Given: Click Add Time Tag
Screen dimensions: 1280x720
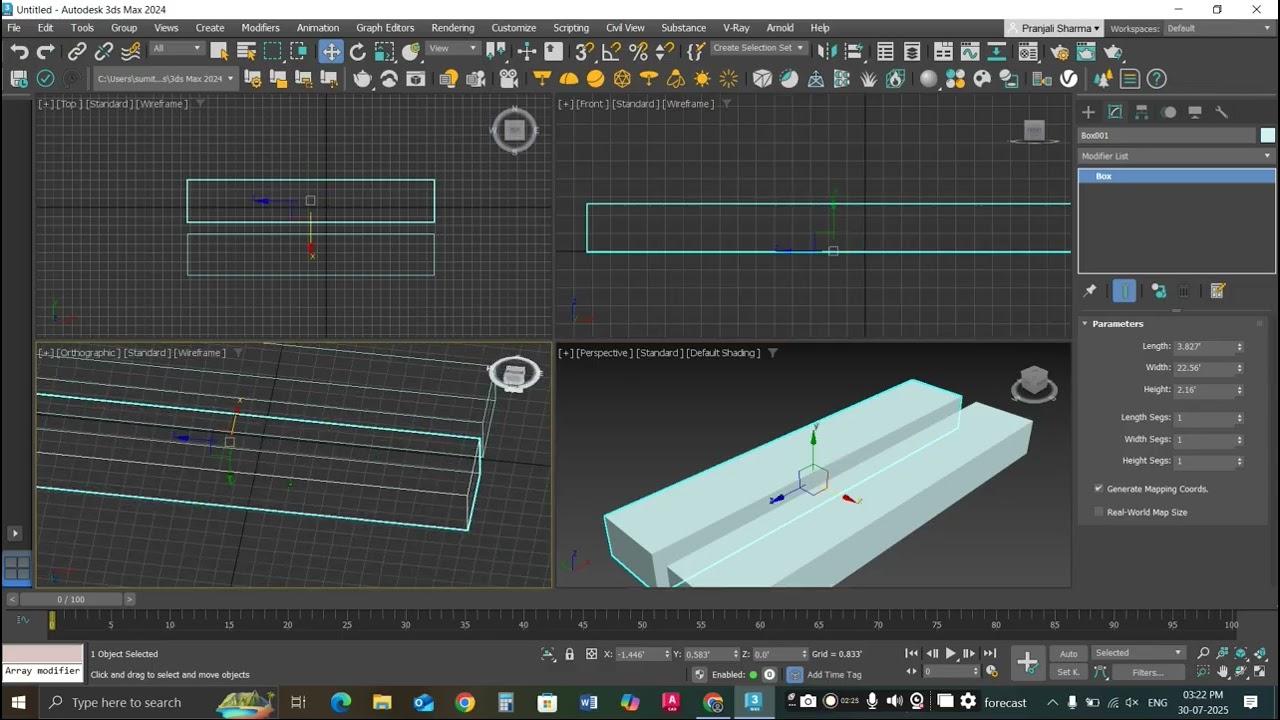Looking at the screenshot, I should [x=834, y=675].
